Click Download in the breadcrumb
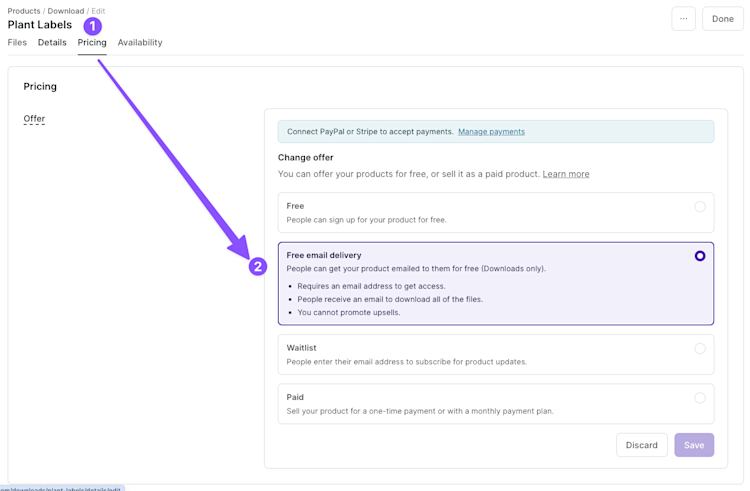Viewport: 750px width, 491px height. [66, 11]
